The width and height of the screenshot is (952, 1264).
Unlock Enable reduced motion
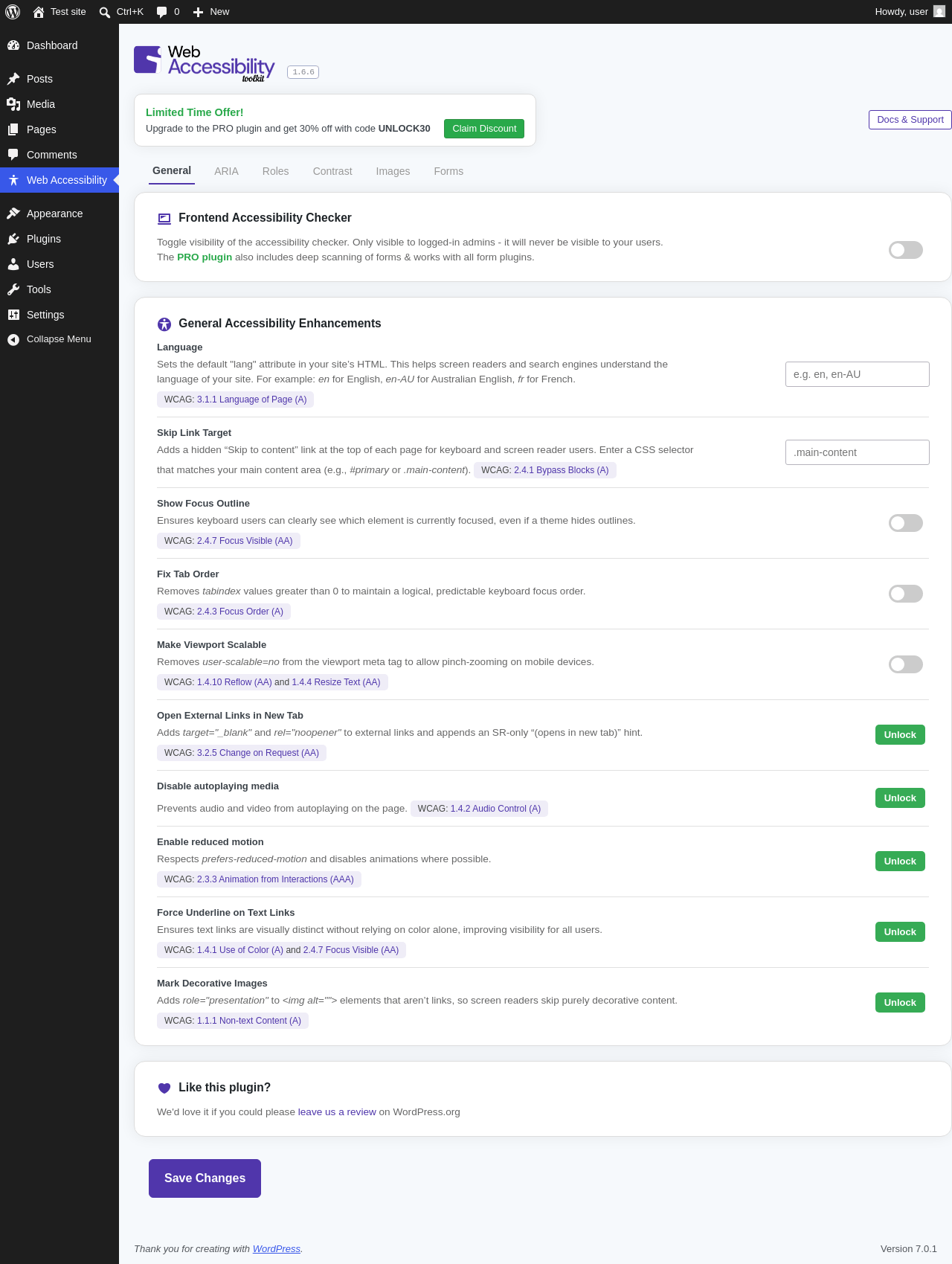click(x=900, y=862)
